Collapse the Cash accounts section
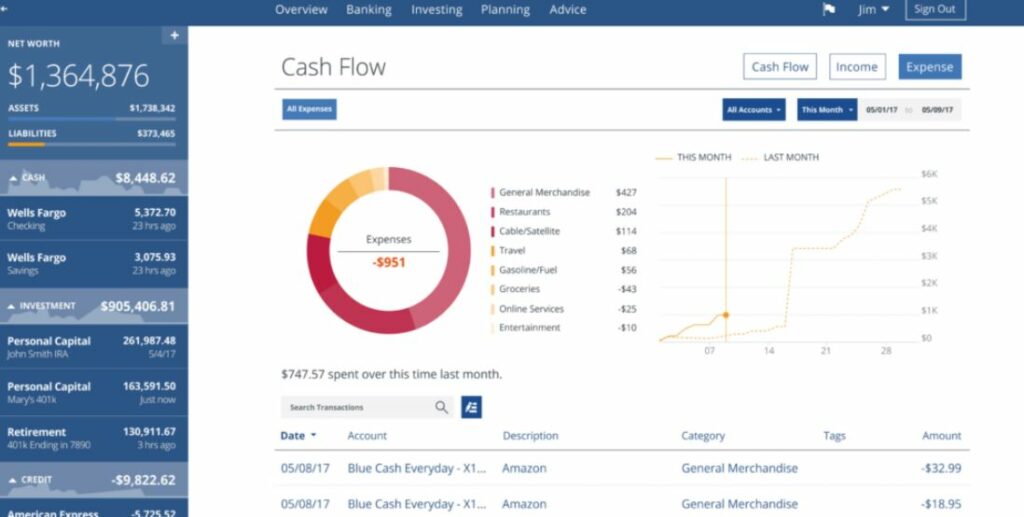The height and width of the screenshot is (517, 1024). (x=93, y=178)
